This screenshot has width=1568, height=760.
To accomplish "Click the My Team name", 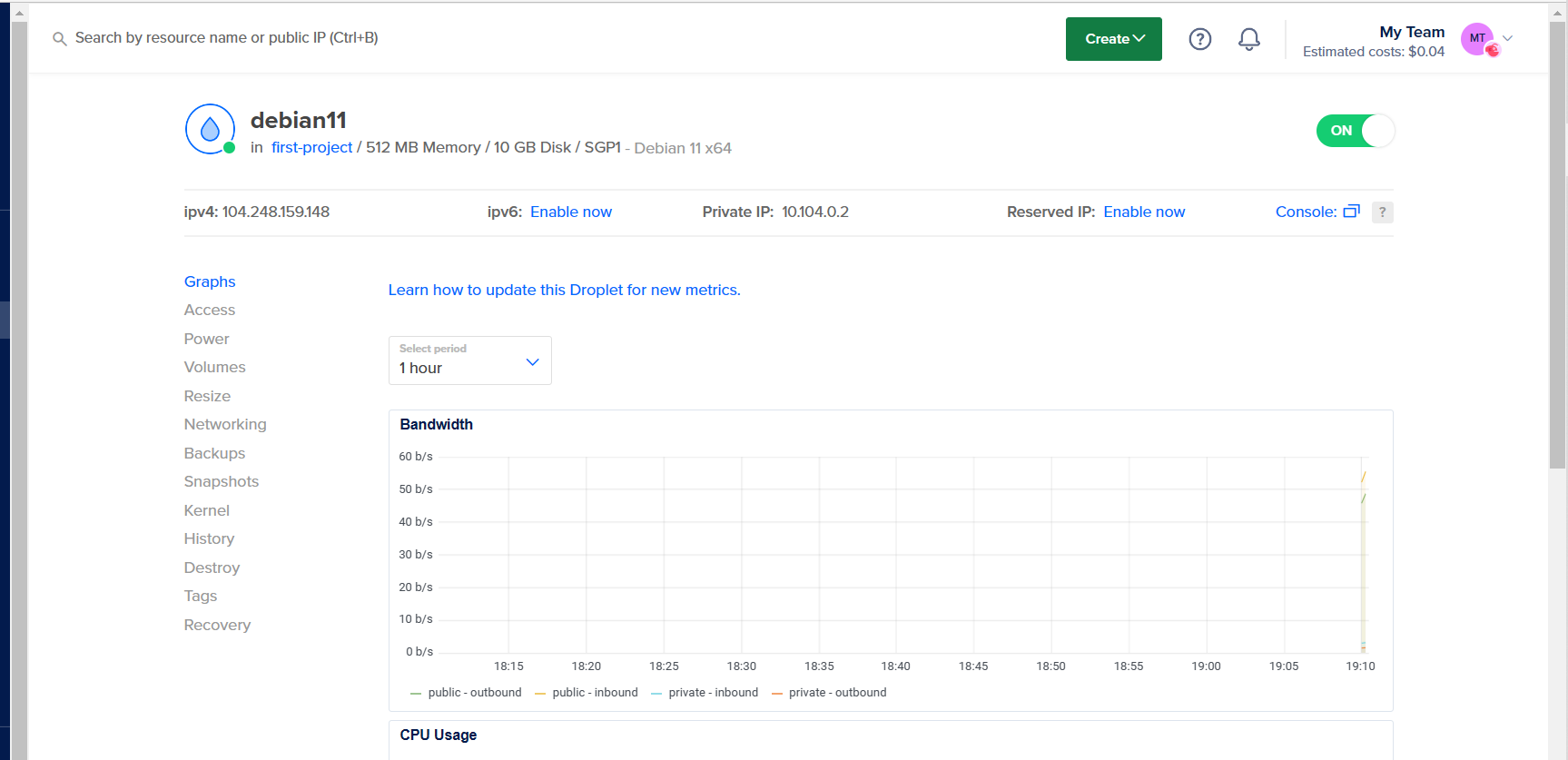I will (x=1412, y=32).
